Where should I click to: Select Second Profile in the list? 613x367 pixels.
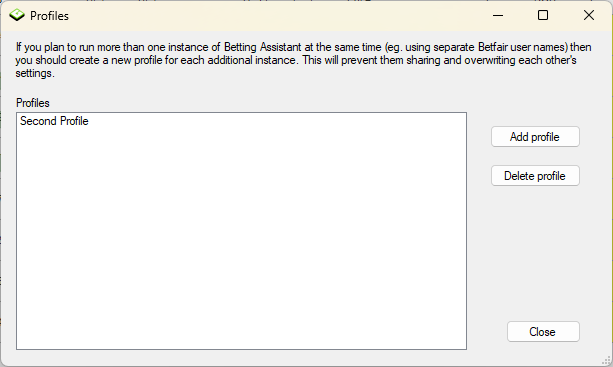click(x=54, y=121)
